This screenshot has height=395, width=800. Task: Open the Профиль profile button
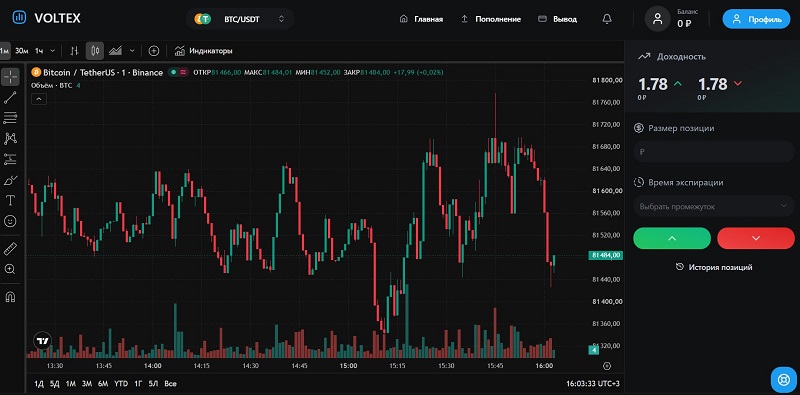756,19
